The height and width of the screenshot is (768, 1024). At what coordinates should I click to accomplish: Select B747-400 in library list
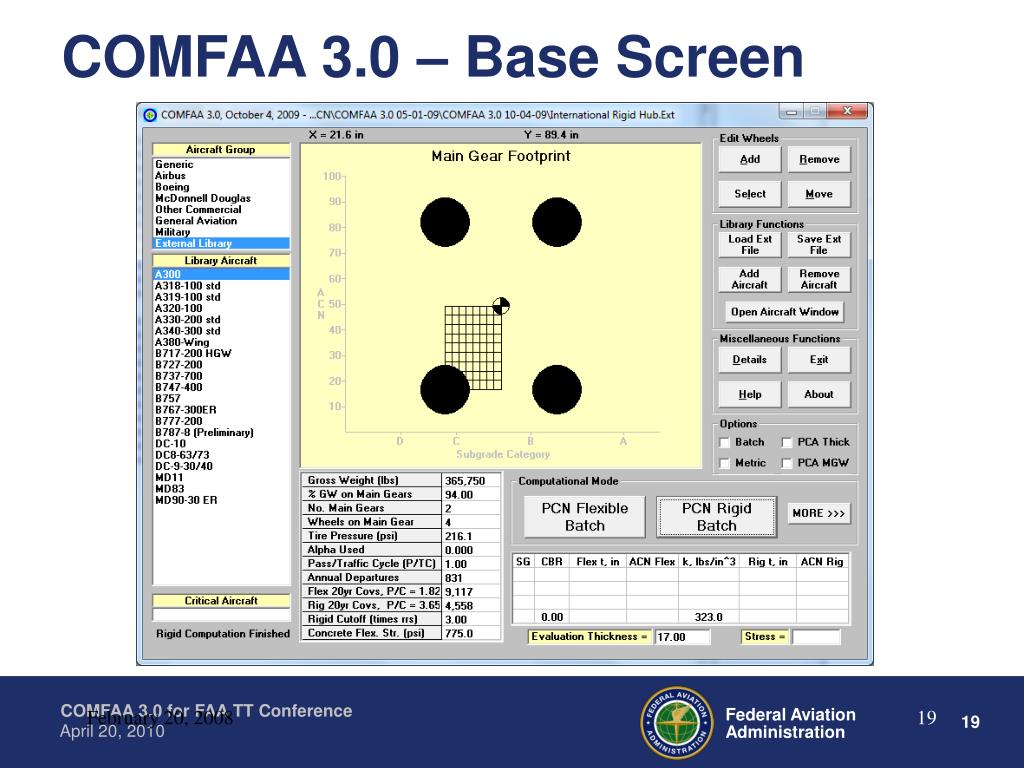click(221, 387)
